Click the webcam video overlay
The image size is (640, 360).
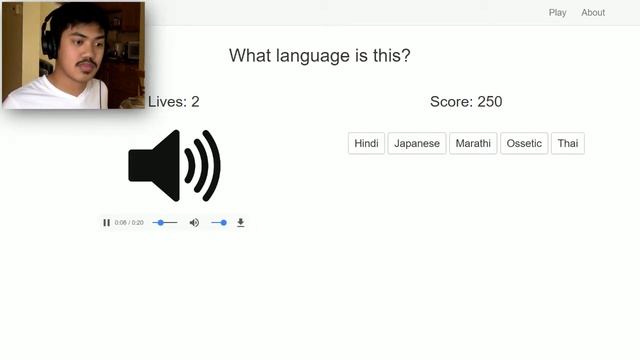(x=73, y=56)
